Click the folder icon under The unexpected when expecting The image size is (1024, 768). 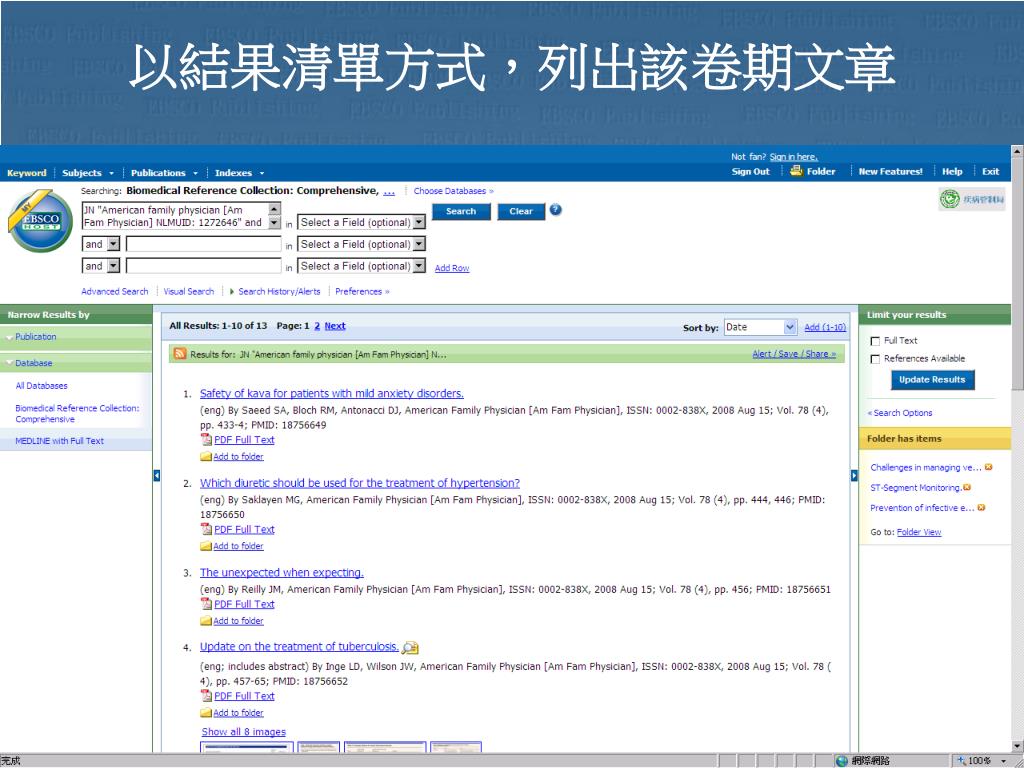(206, 621)
